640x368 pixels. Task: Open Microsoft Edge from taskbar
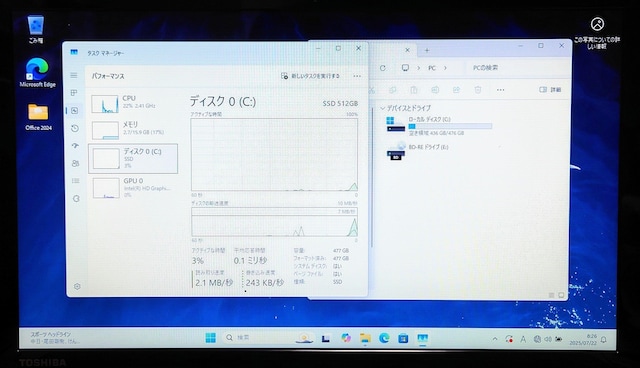tap(384, 338)
